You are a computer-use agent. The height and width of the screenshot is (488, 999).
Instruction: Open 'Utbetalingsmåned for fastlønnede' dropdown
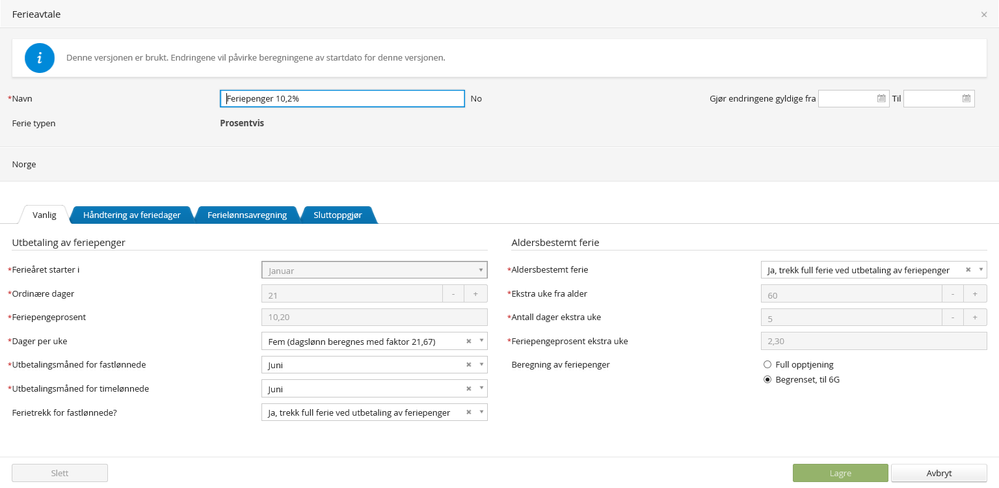coord(481,365)
